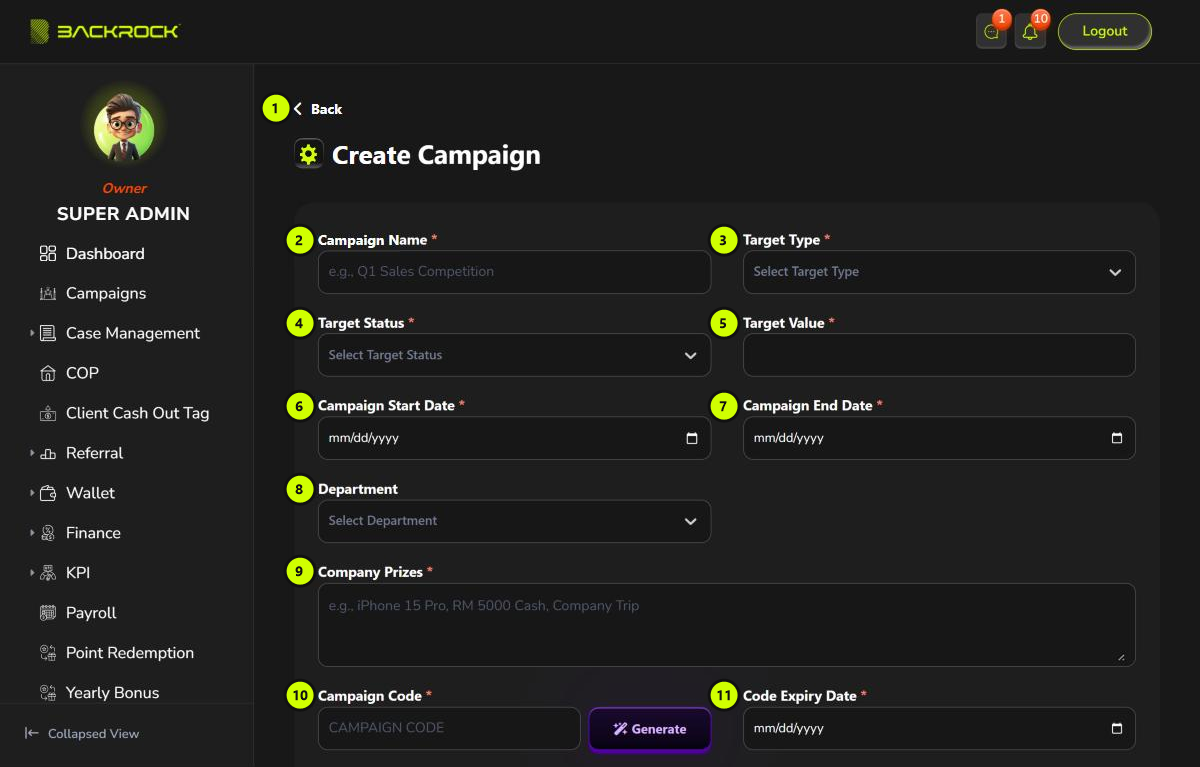Click the gear icon beside Create Campaign

click(308, 154)
